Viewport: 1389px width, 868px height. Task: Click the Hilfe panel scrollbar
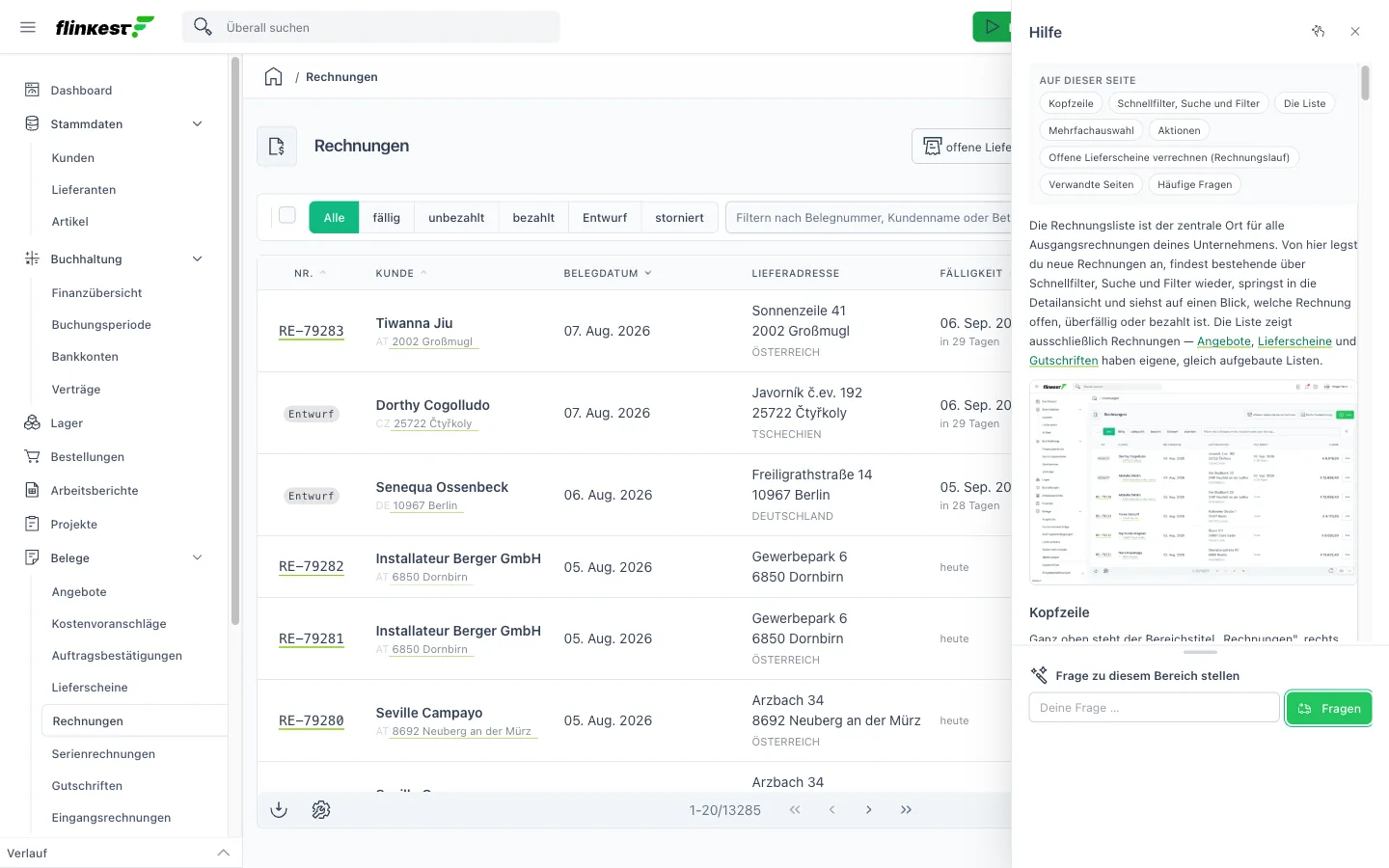coord(1365,83)
